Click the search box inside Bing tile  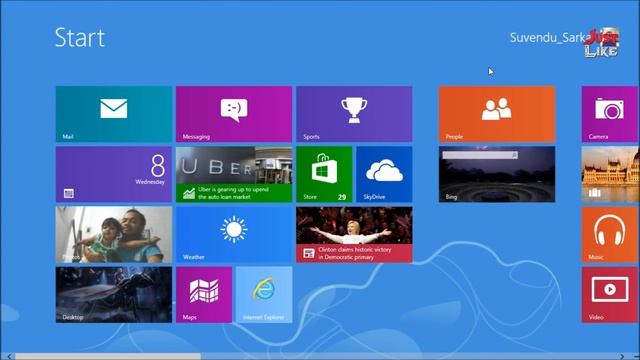point(480,155)
